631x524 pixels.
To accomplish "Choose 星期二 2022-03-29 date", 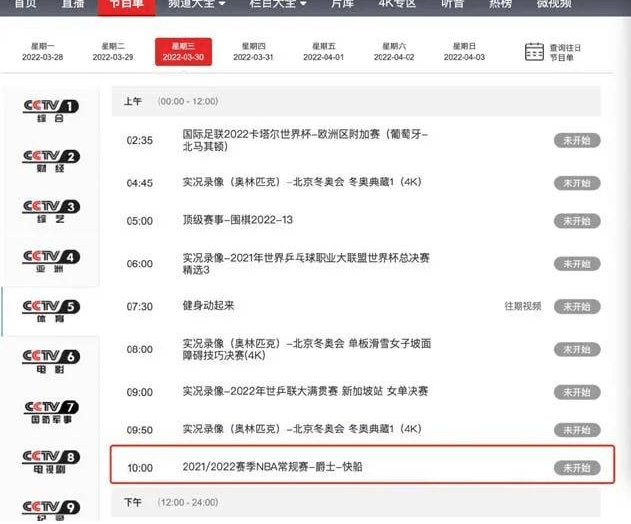I will 113,52.
